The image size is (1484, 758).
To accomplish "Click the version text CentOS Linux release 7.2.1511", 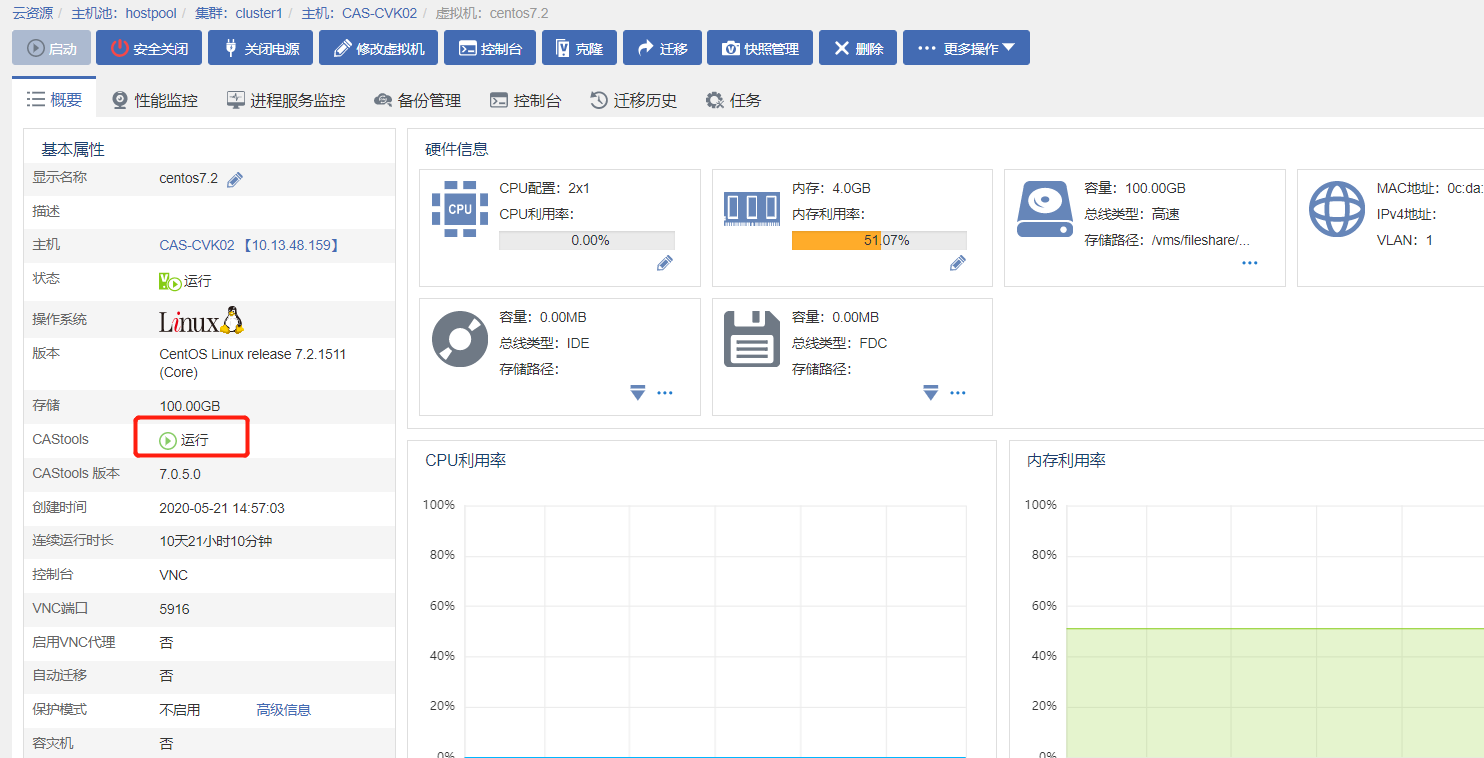I will tap(253, 363).
